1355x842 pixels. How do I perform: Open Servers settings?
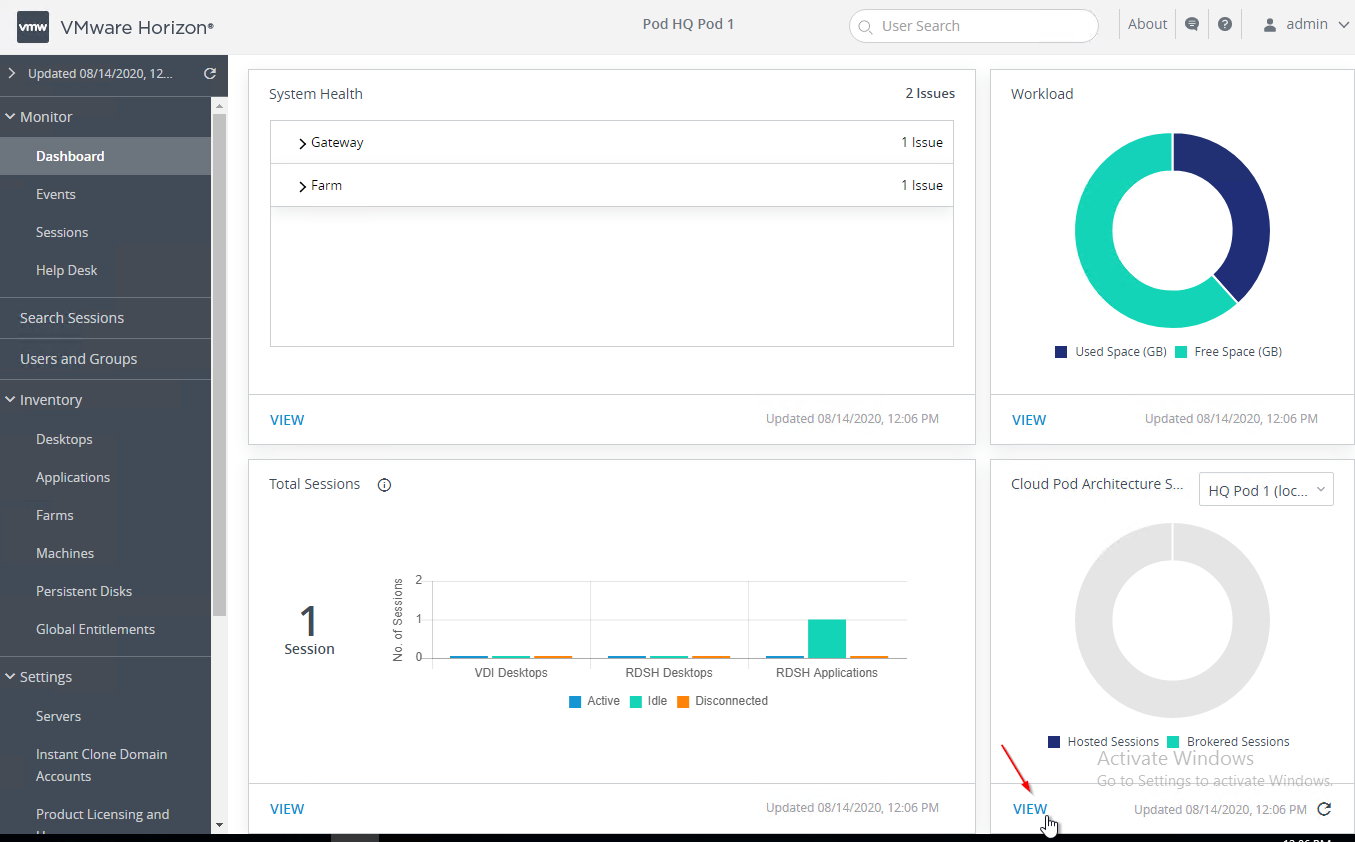click(59, 716)
